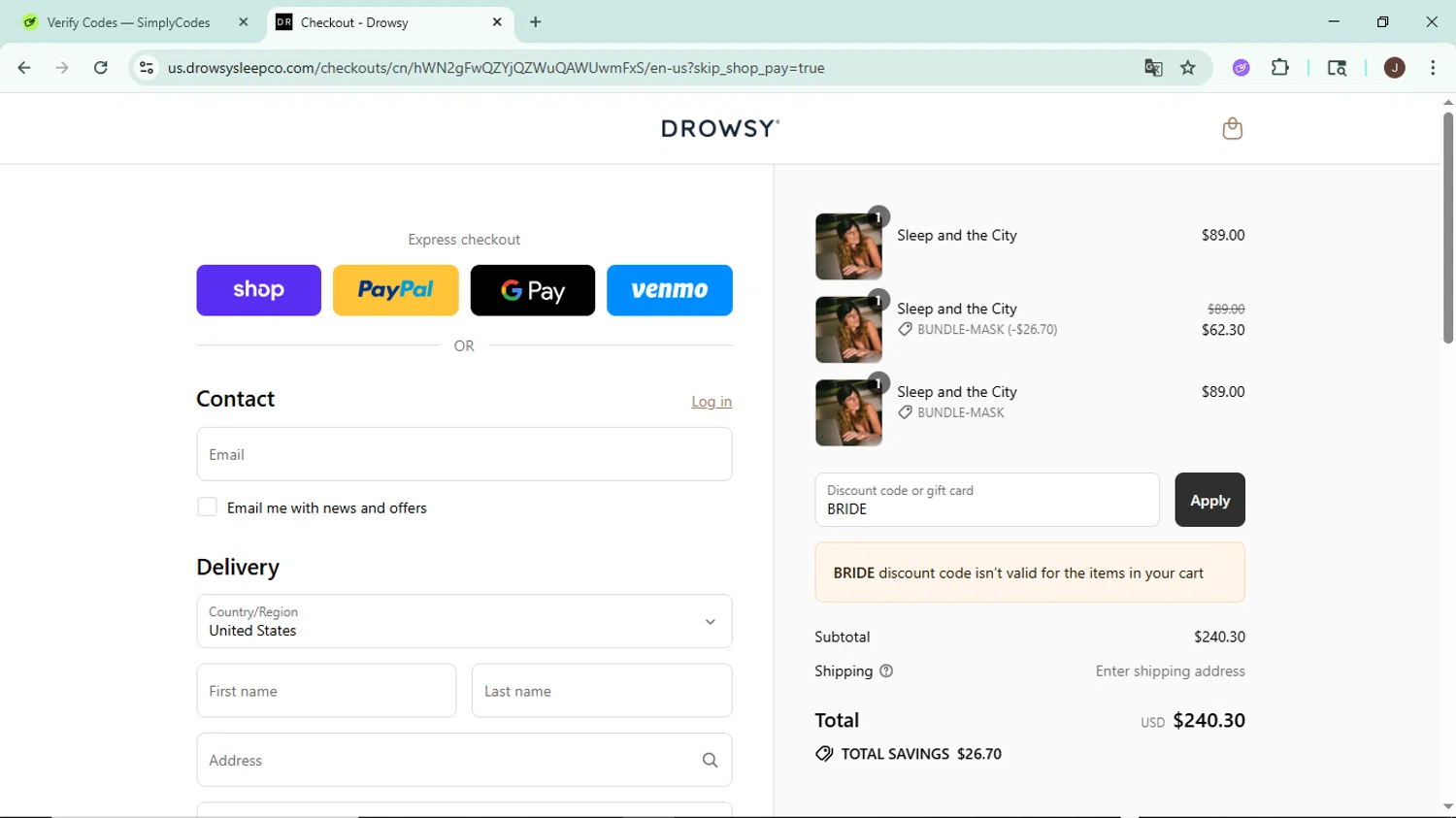
Task: Click the shipping help question icon
Action: 886,671
